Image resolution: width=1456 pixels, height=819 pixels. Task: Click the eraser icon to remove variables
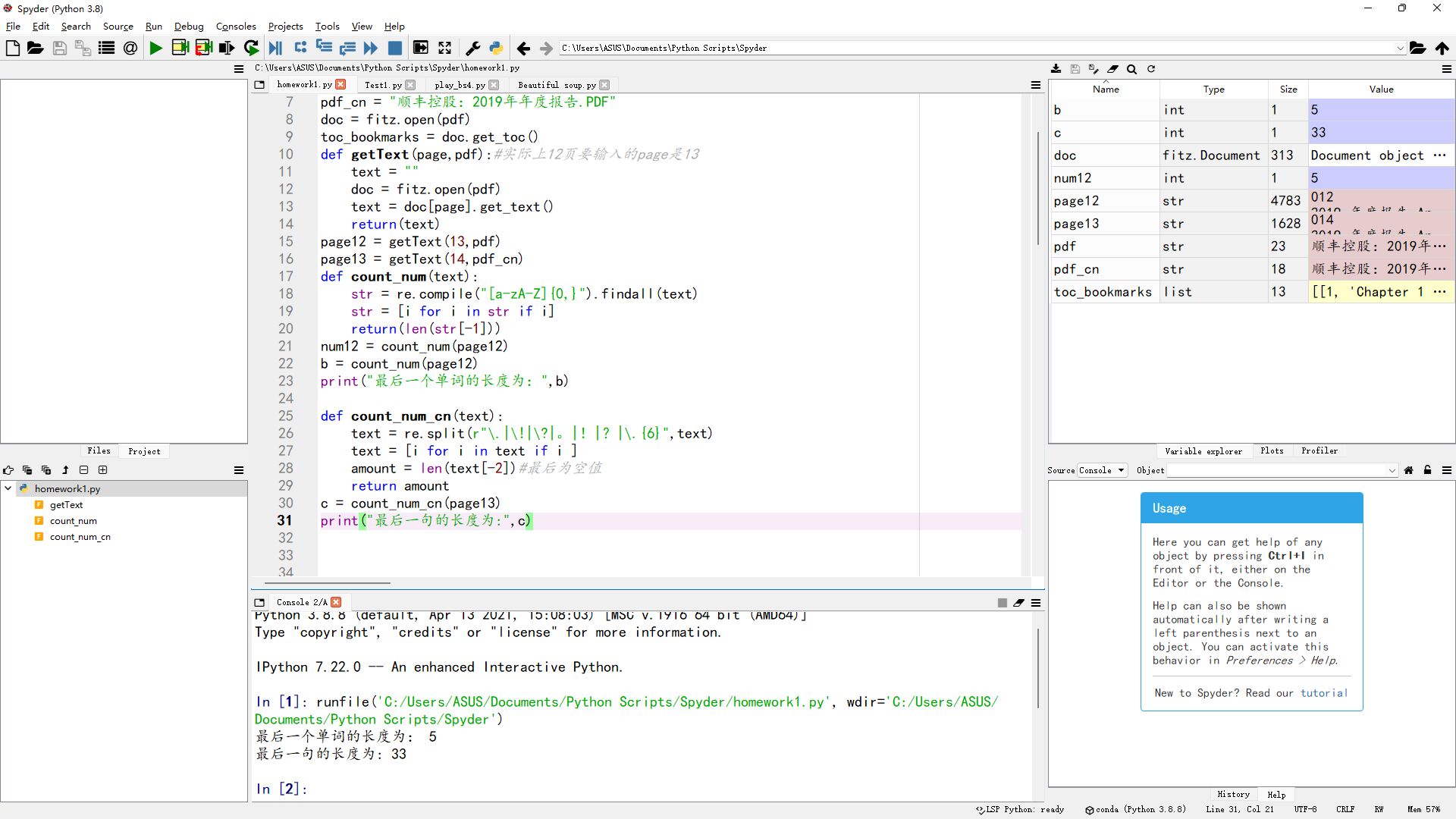pyautogui.click(x=1112, y=69)
